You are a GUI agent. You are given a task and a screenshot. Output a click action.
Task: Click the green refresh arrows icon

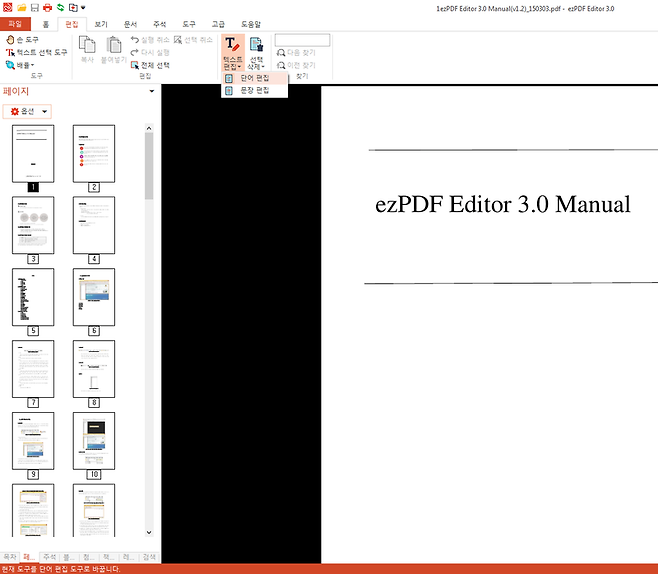tap(60, 8)
